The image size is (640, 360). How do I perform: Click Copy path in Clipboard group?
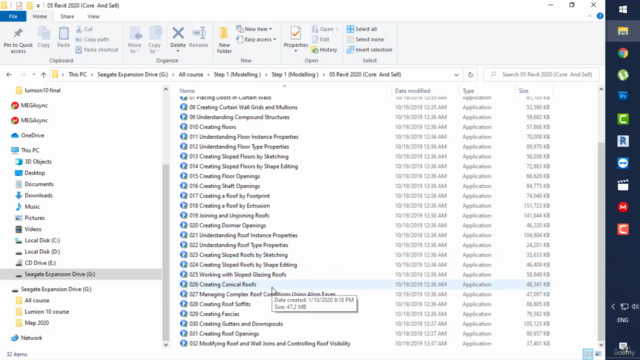pyautogui.click(x=92, y=39)
